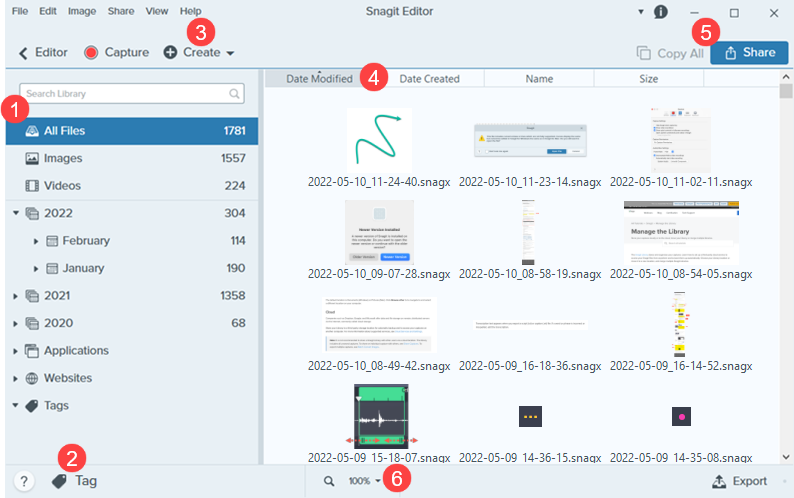Screen dimensions: 794x498
Task: Click the Images picture icon
Action: tap(32, 159)
